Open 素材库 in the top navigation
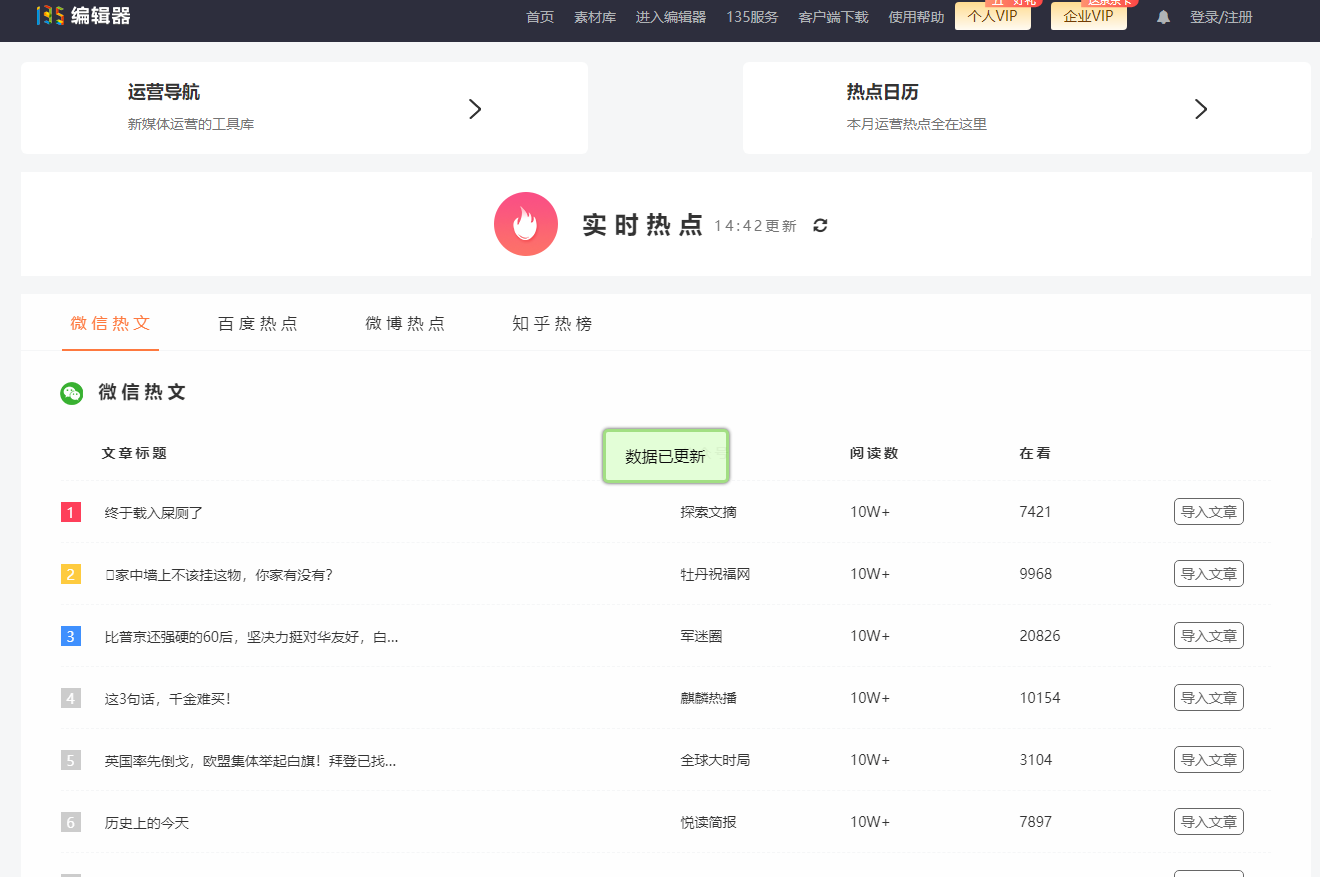Screen dimensions: 1320x877 (595, 17)
